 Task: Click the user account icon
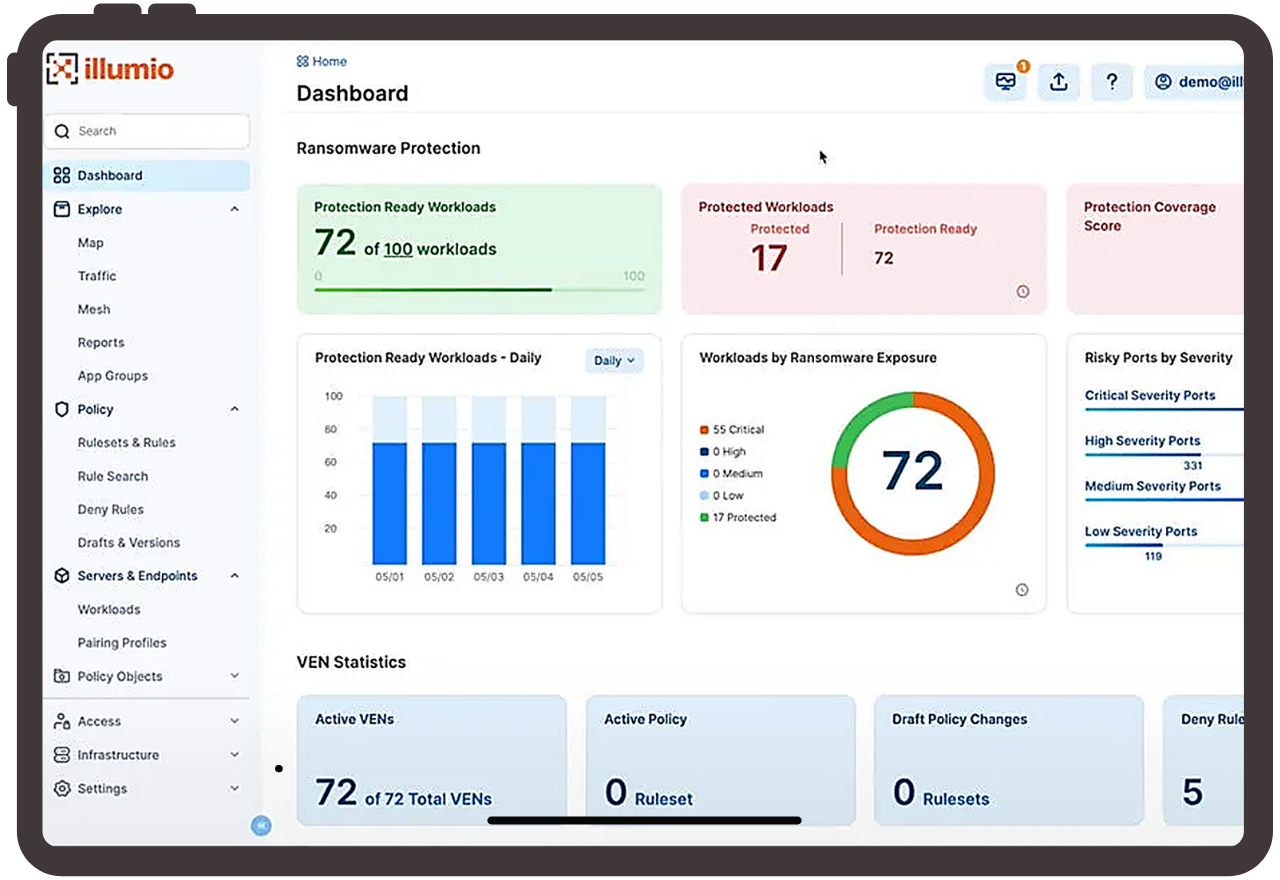click(x=1163, y=83)
